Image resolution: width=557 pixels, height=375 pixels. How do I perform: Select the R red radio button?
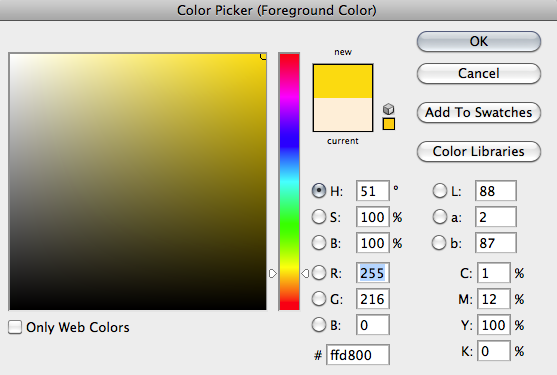point(319,273)
